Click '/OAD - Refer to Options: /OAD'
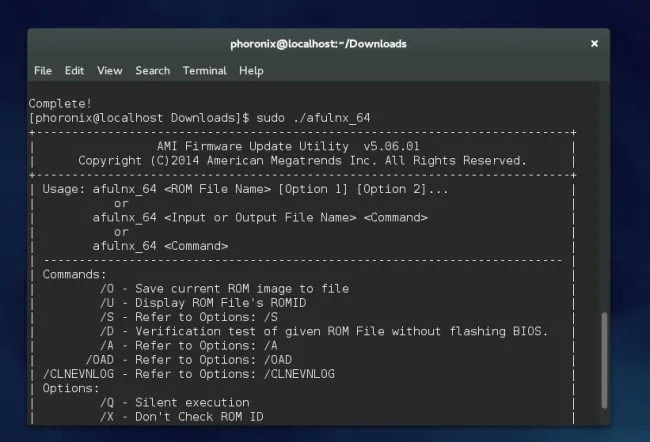This screenshot has width=650, height=442. (189, 360)
